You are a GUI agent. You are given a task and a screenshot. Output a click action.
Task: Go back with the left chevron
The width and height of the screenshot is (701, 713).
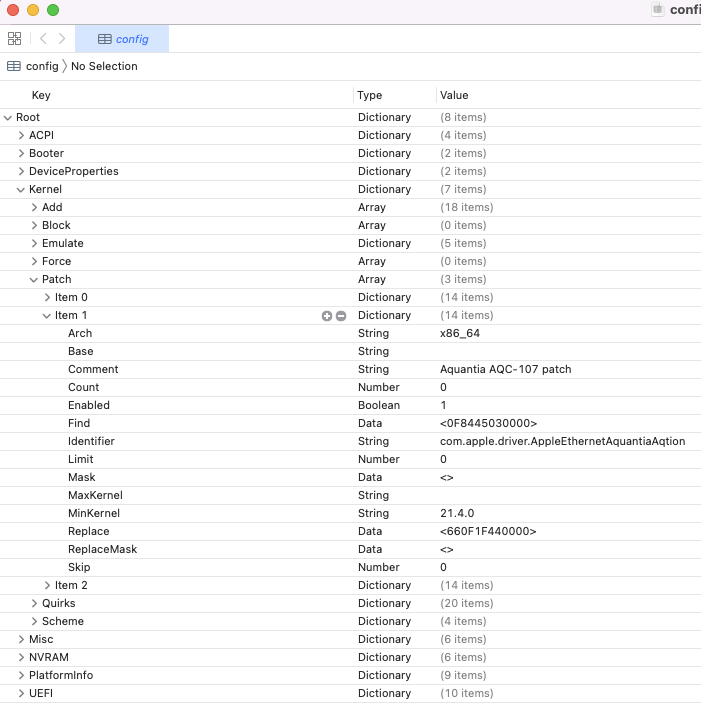coord(43,39)
